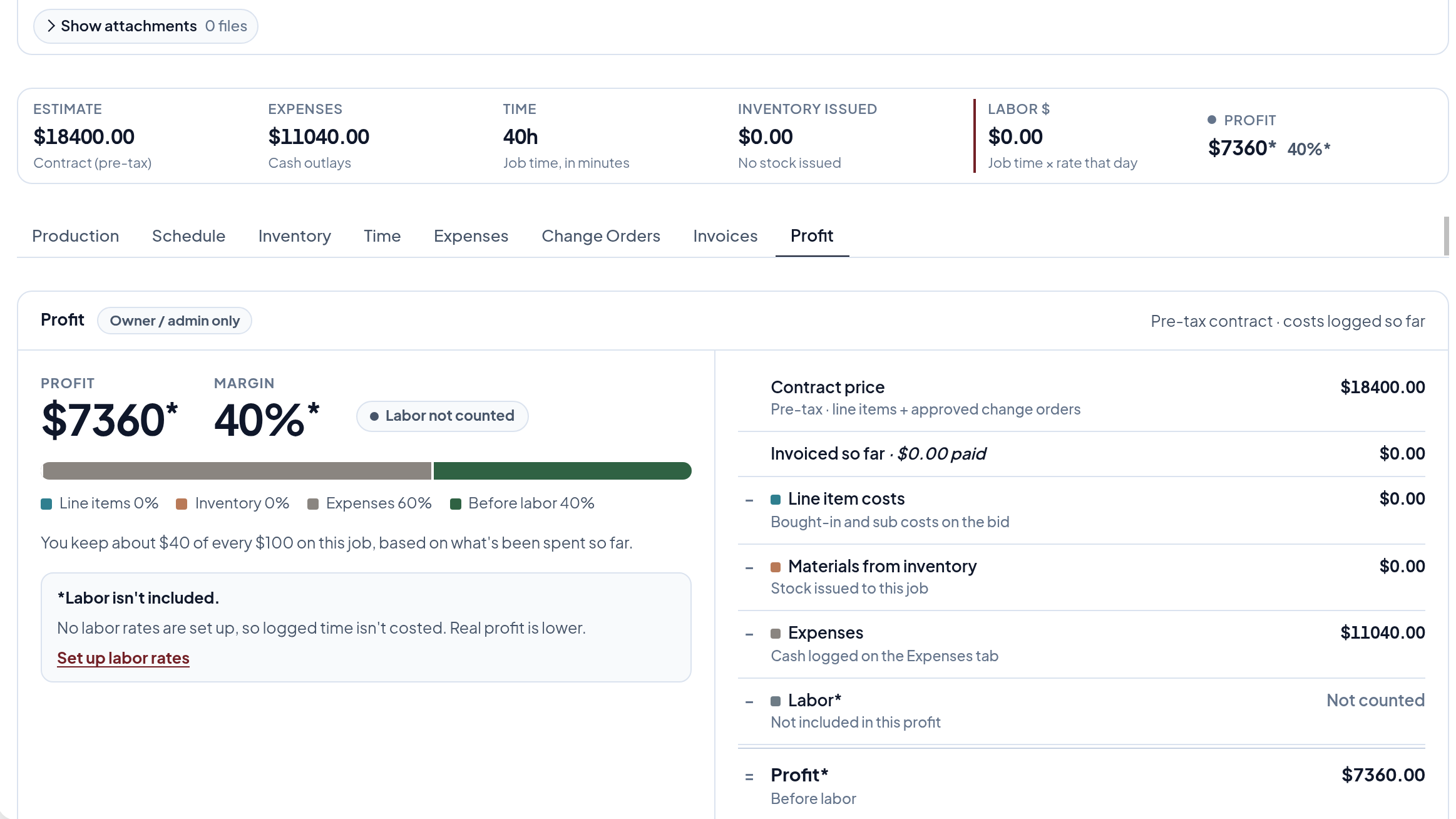Switch to the Schedule tab
Screen dimensions: 1456x819
188,236
